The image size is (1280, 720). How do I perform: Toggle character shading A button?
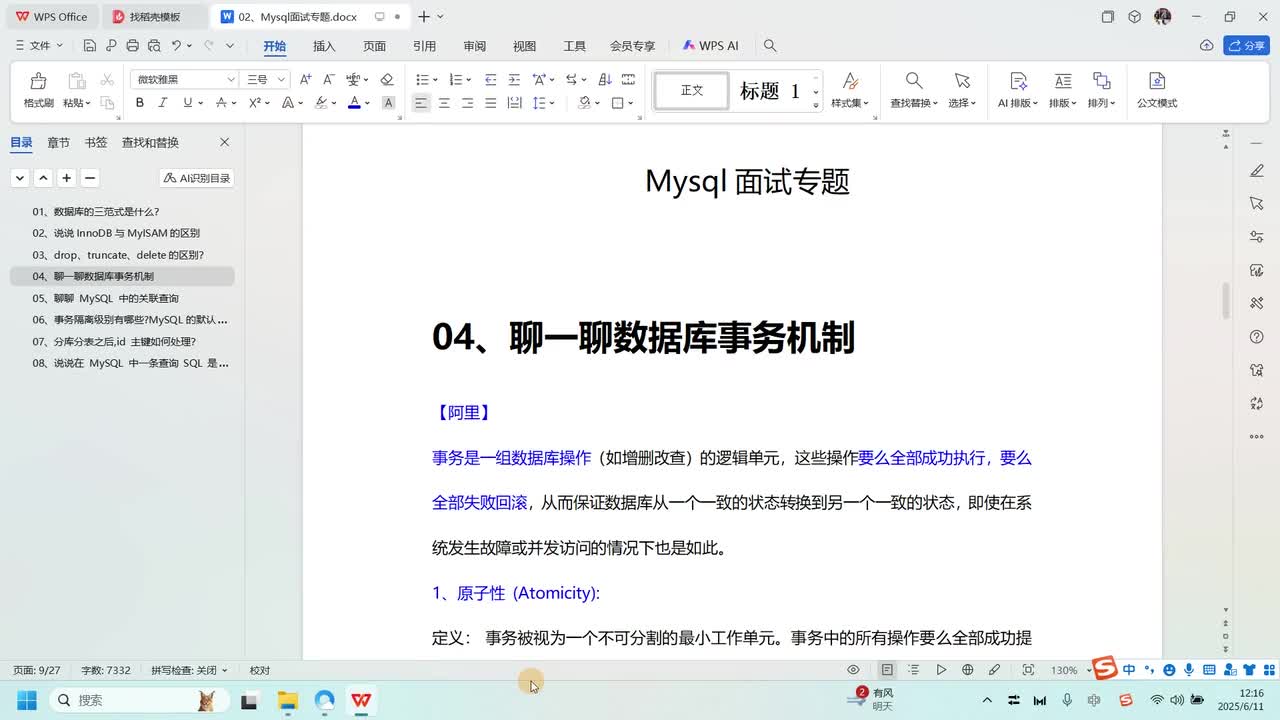[x=389, y=103]
